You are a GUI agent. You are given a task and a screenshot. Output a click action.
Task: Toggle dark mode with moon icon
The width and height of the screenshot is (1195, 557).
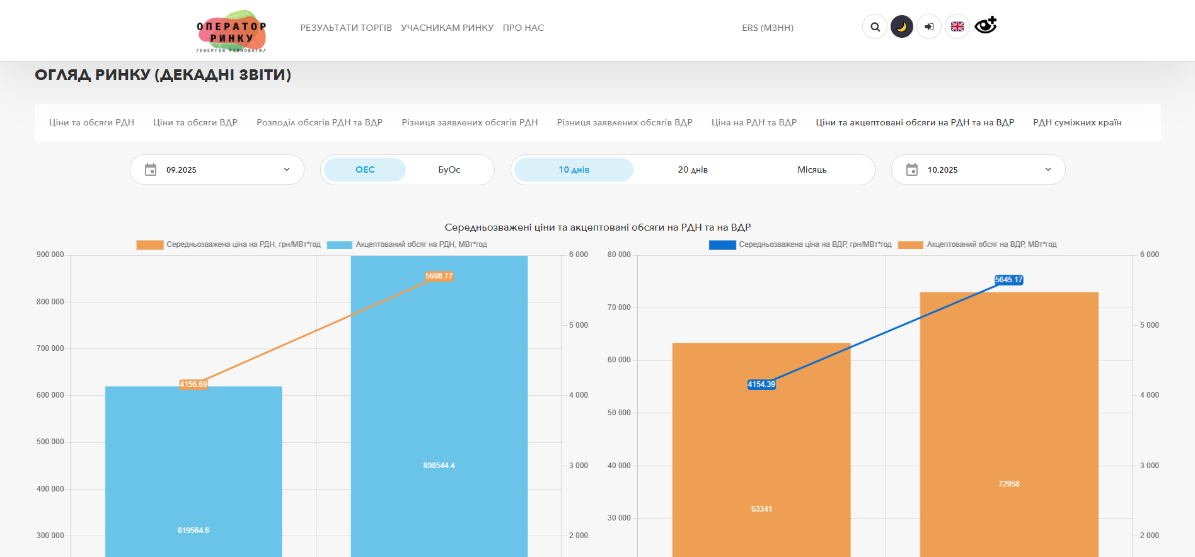click(902, 27)
